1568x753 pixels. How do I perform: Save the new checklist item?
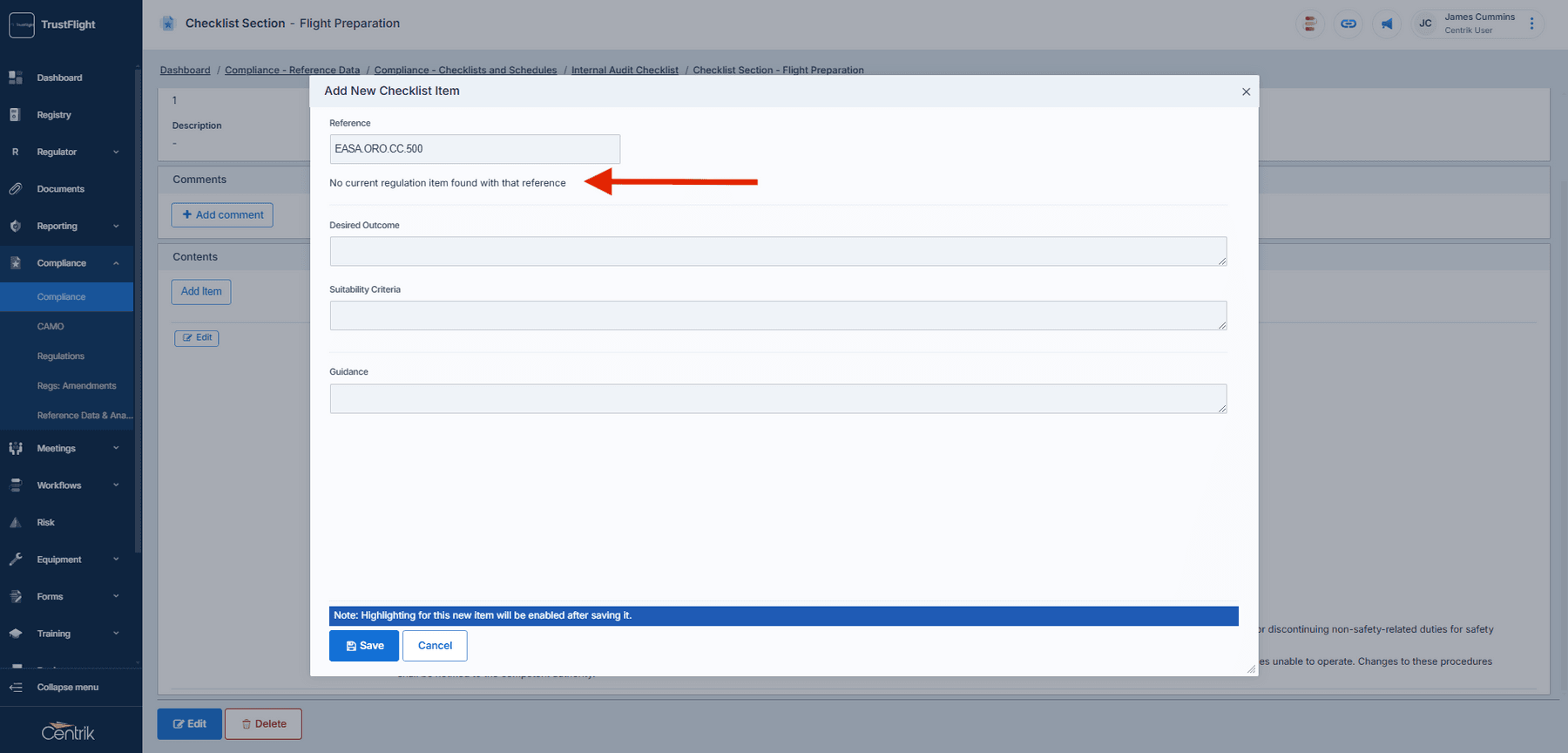pos(364,646)
